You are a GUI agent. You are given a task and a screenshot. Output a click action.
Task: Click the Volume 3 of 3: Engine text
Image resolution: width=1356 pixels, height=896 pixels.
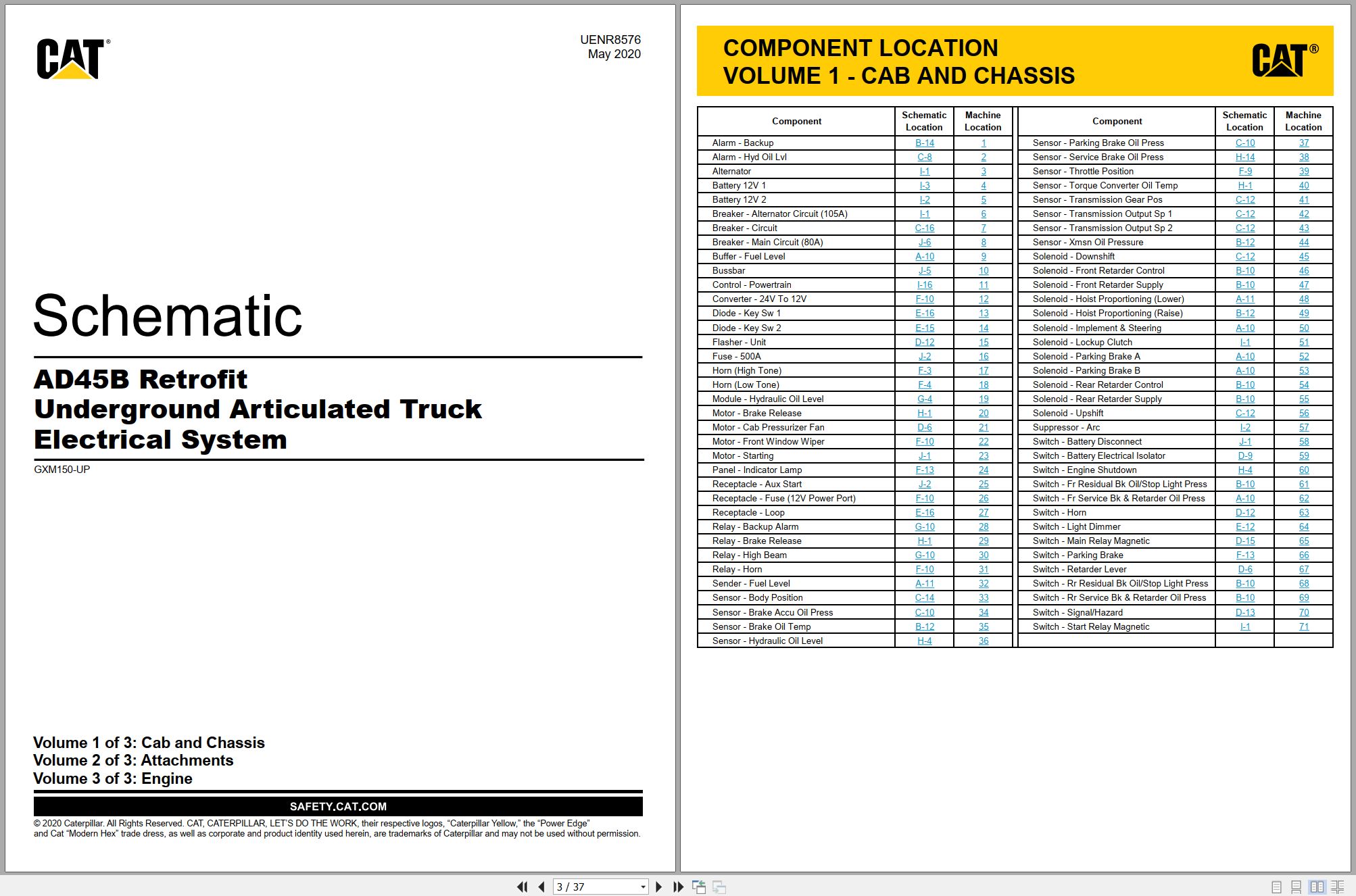click(x=113, y=778)
